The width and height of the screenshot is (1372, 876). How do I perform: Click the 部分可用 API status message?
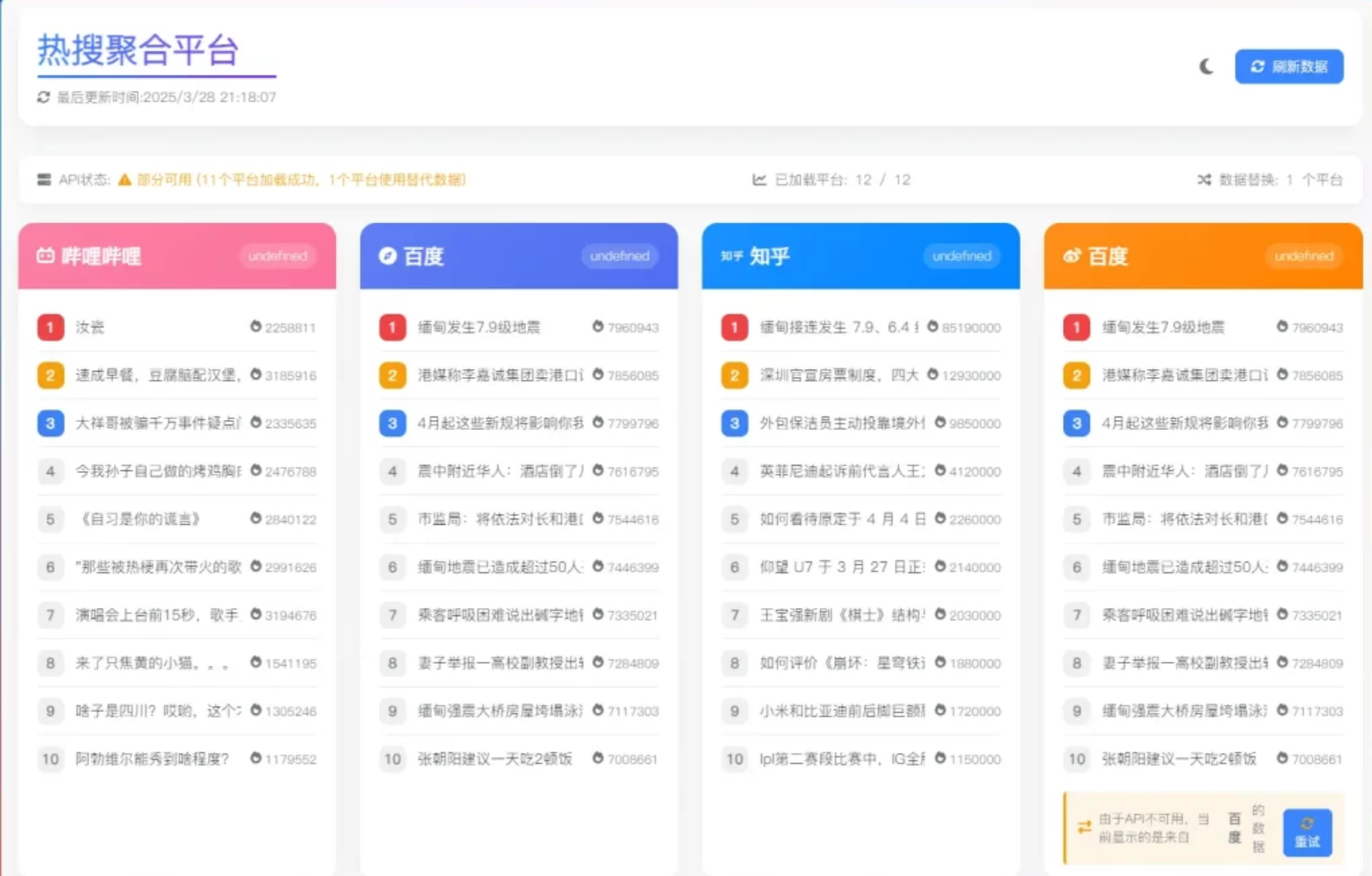[x=301, y=179]
